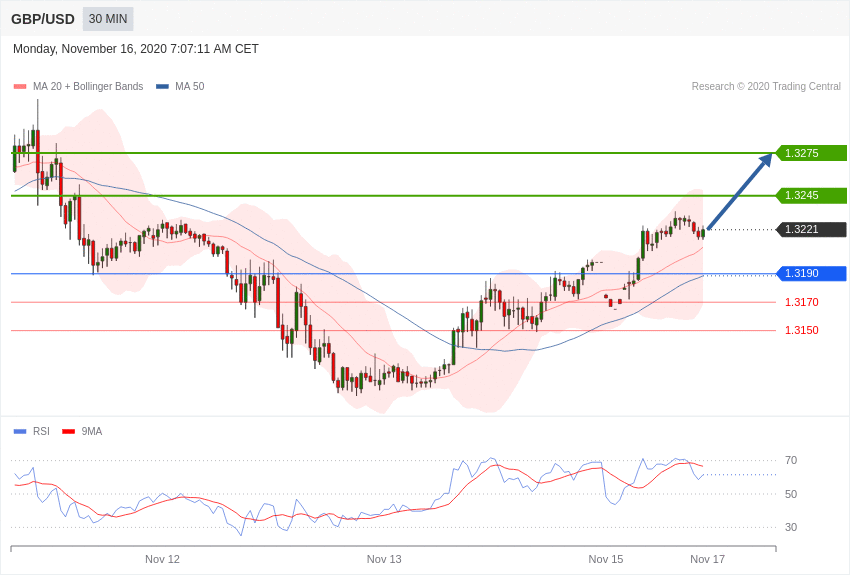The image size is (850, 576).
Task: Click the Research © 2020 Trading Central credit
Action: (766, 87)
